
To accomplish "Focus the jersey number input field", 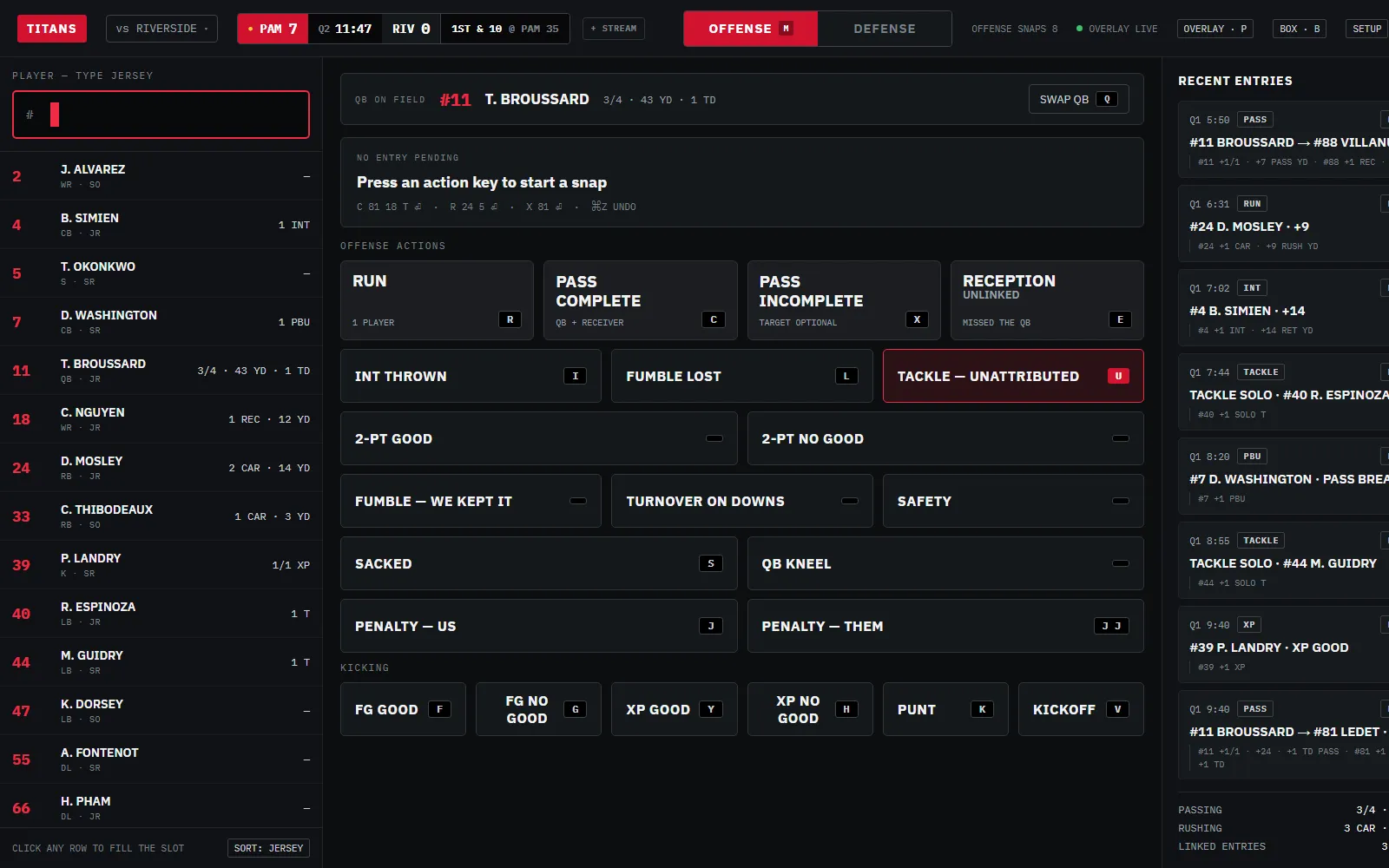I will [x=161, y=115].
